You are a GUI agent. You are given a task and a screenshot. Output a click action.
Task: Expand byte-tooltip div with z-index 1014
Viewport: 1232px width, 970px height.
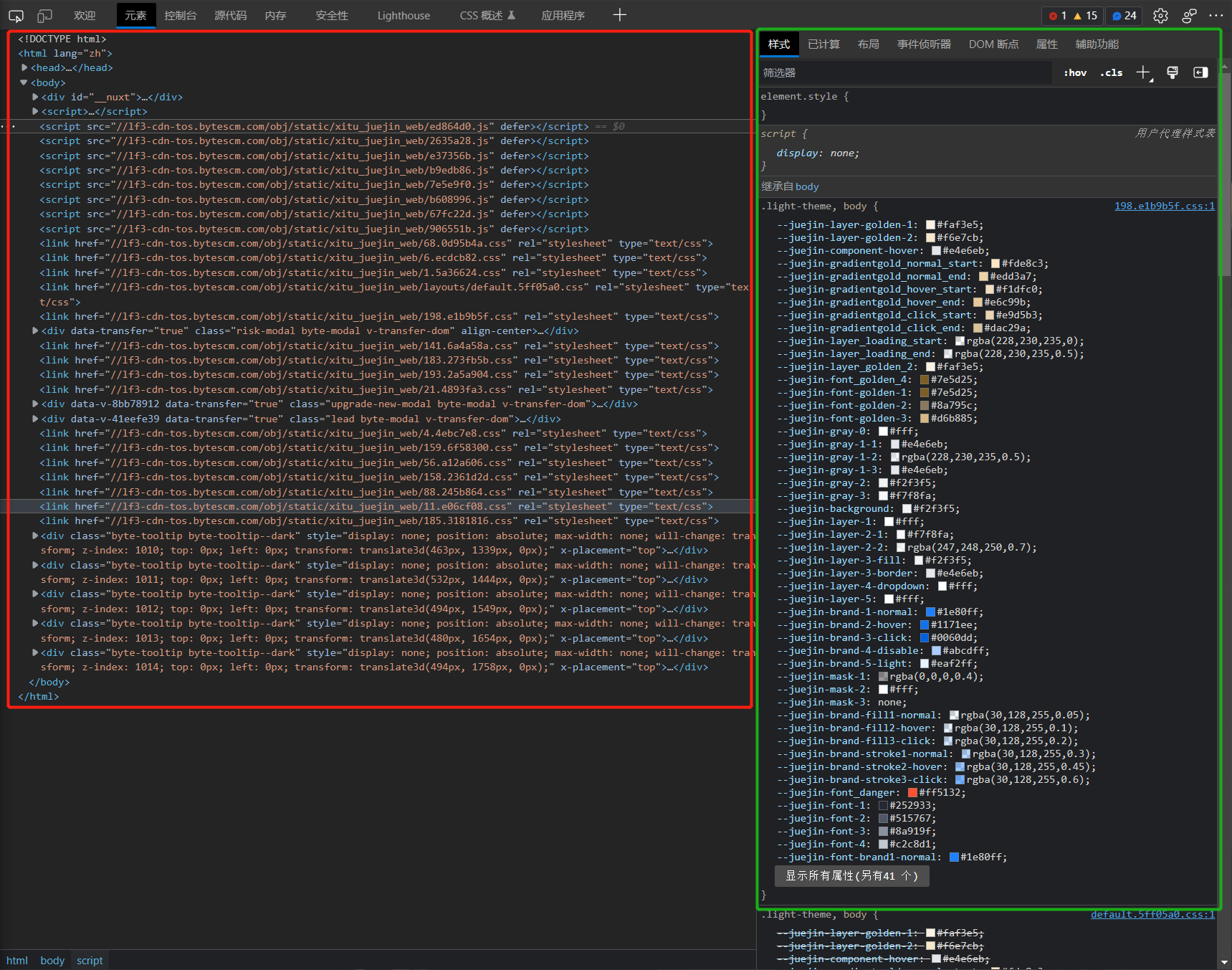pyautogui.click(x=35, y=652)
